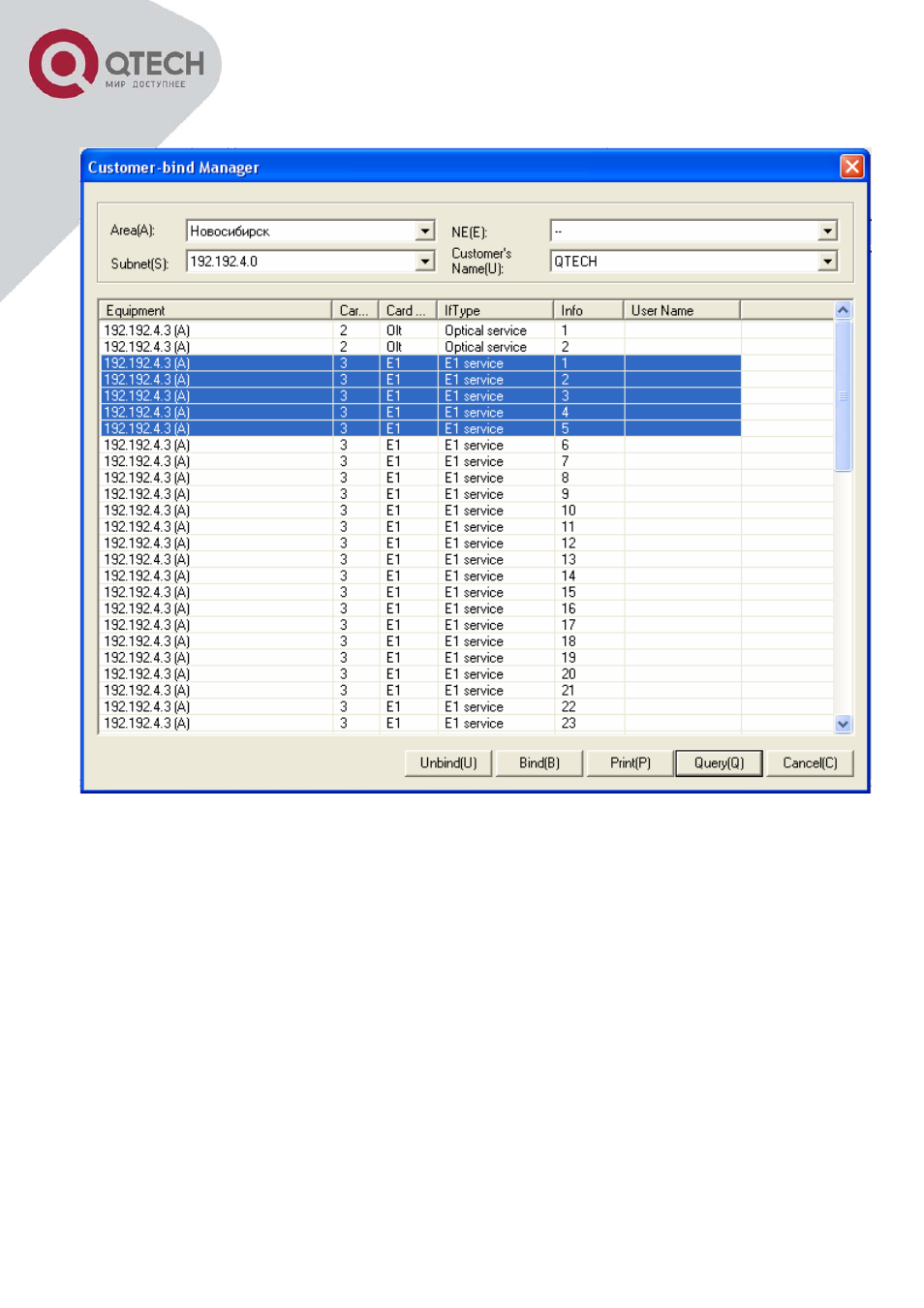Click the Cancel(C) button
The width and height of the screenshot is (924, 1308).
pyautogui.click(x=810, y=763)
